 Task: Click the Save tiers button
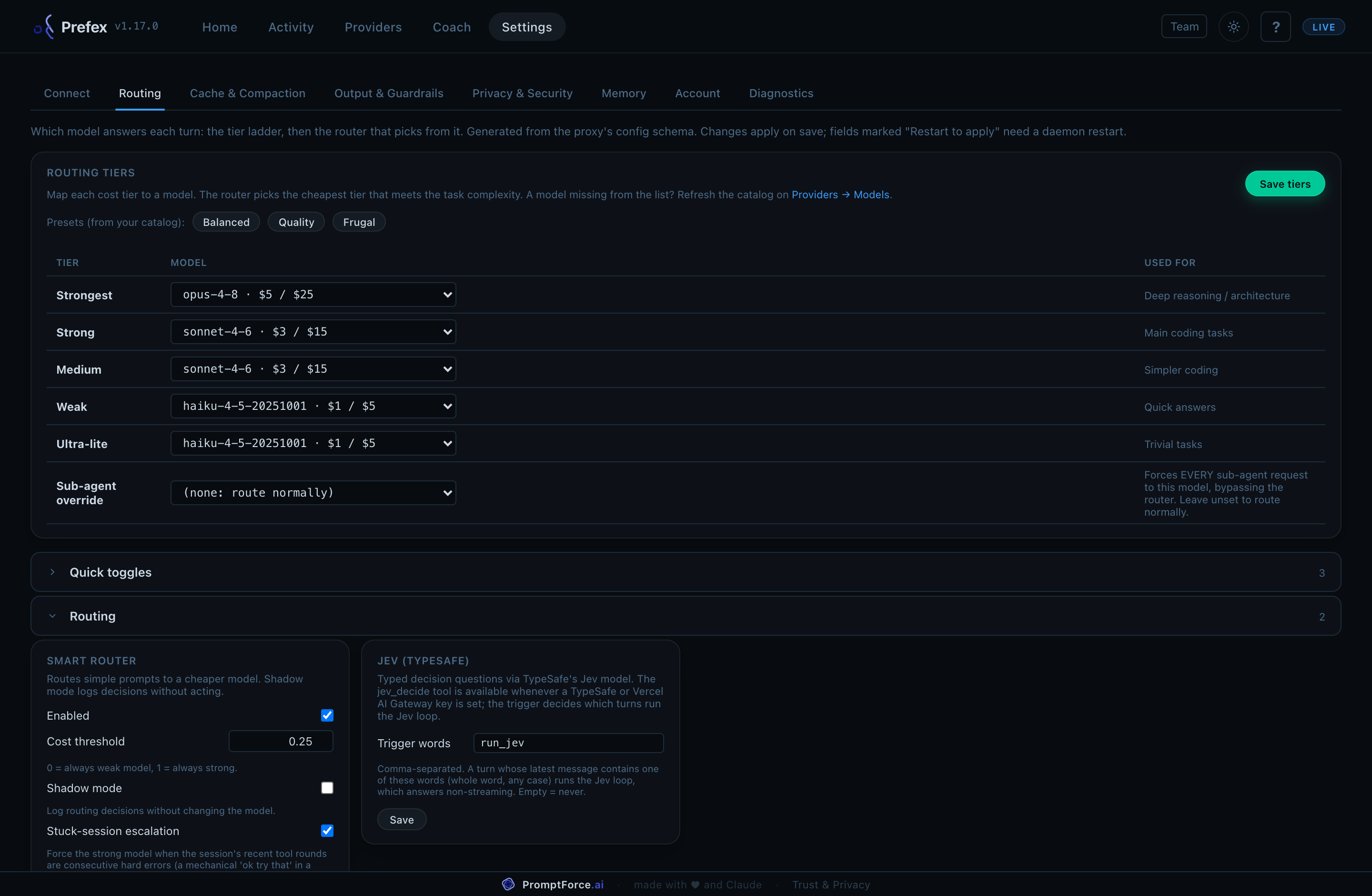(x=1284, y=184)
